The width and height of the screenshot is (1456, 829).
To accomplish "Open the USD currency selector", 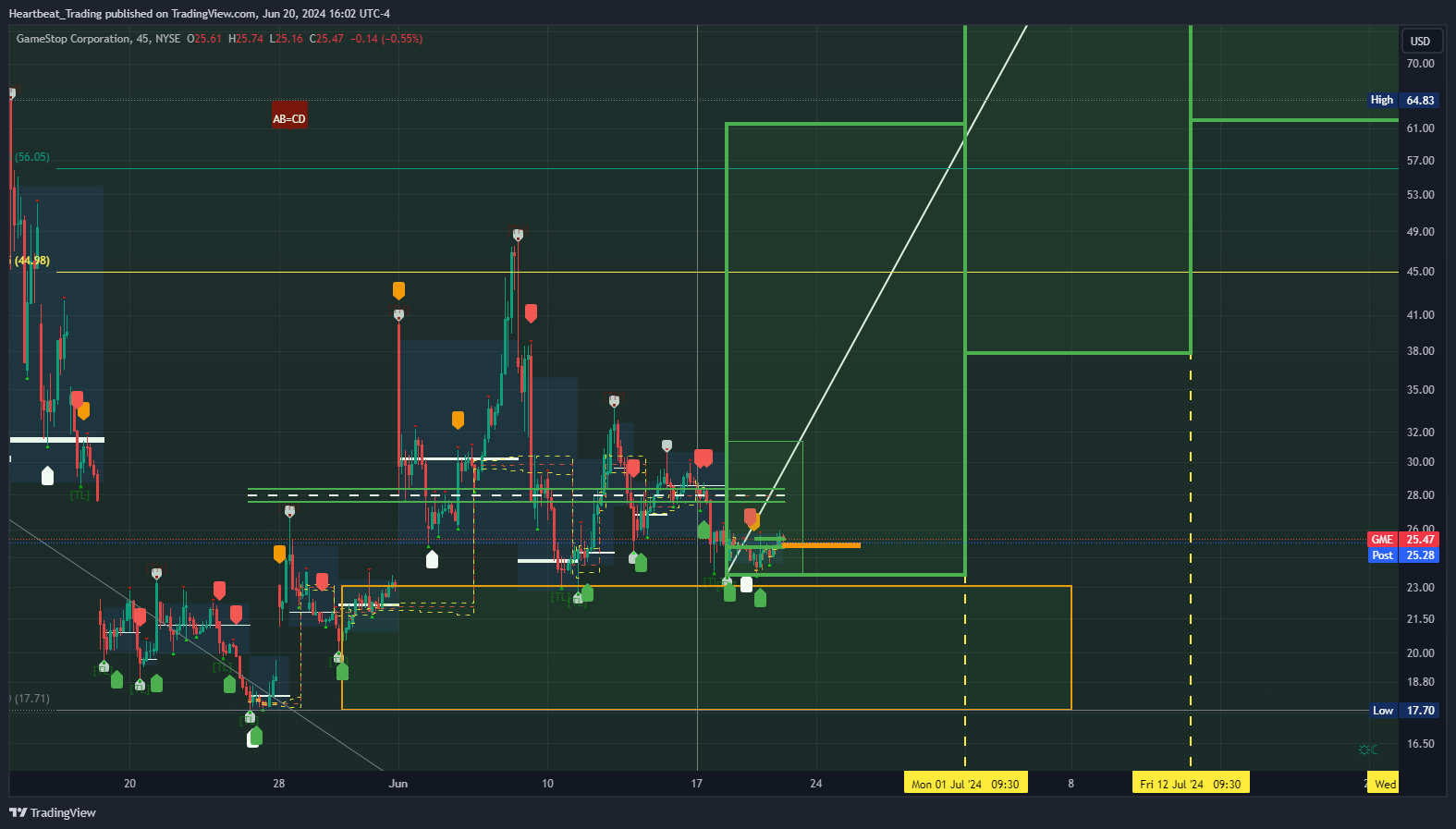I will coord(1420,41).
